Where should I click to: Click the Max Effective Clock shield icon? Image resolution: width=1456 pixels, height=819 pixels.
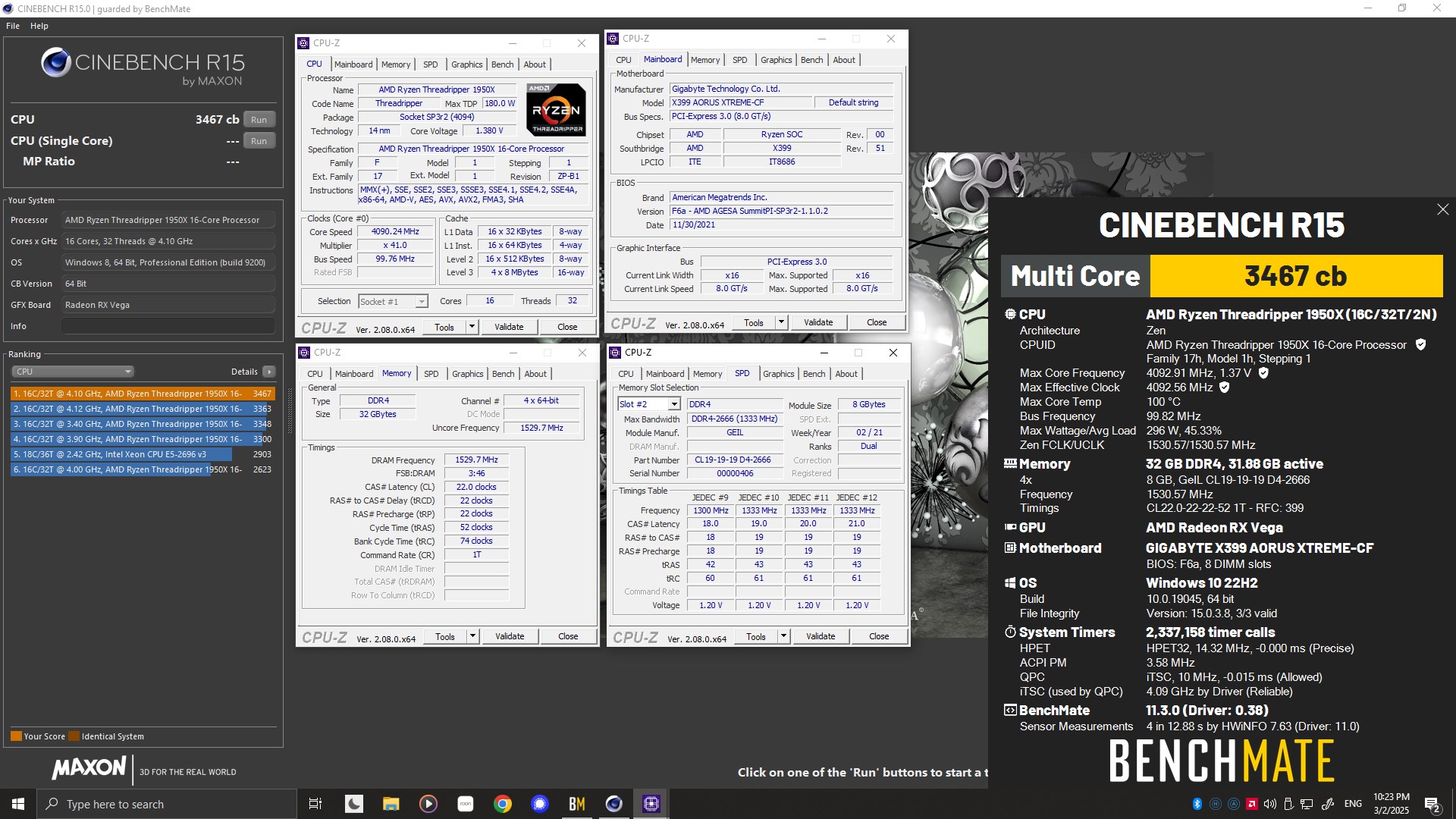1224,388
